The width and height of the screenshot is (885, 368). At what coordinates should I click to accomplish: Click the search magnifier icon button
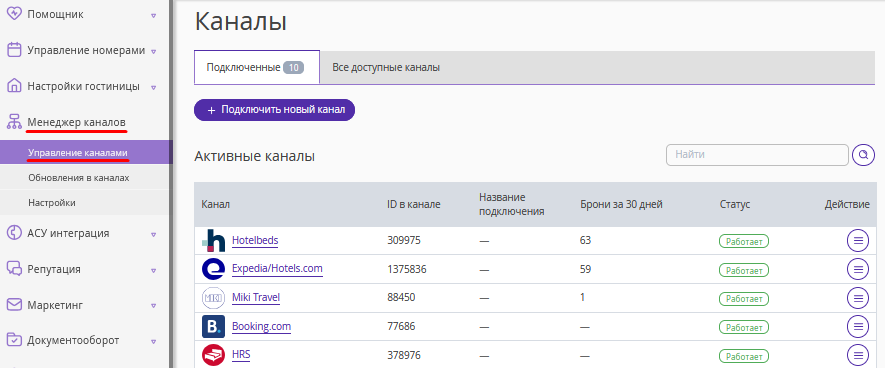863,155
